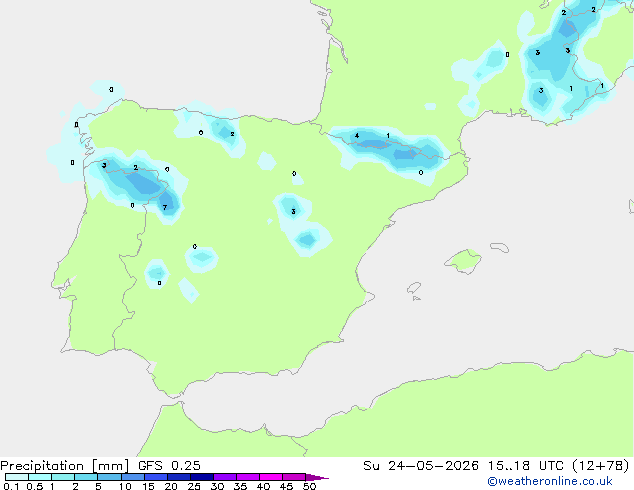Click the 2–5 mm legend swatch
Viewport: 634px width, 490px height.
pyautogui.click(x=86, y=477)
